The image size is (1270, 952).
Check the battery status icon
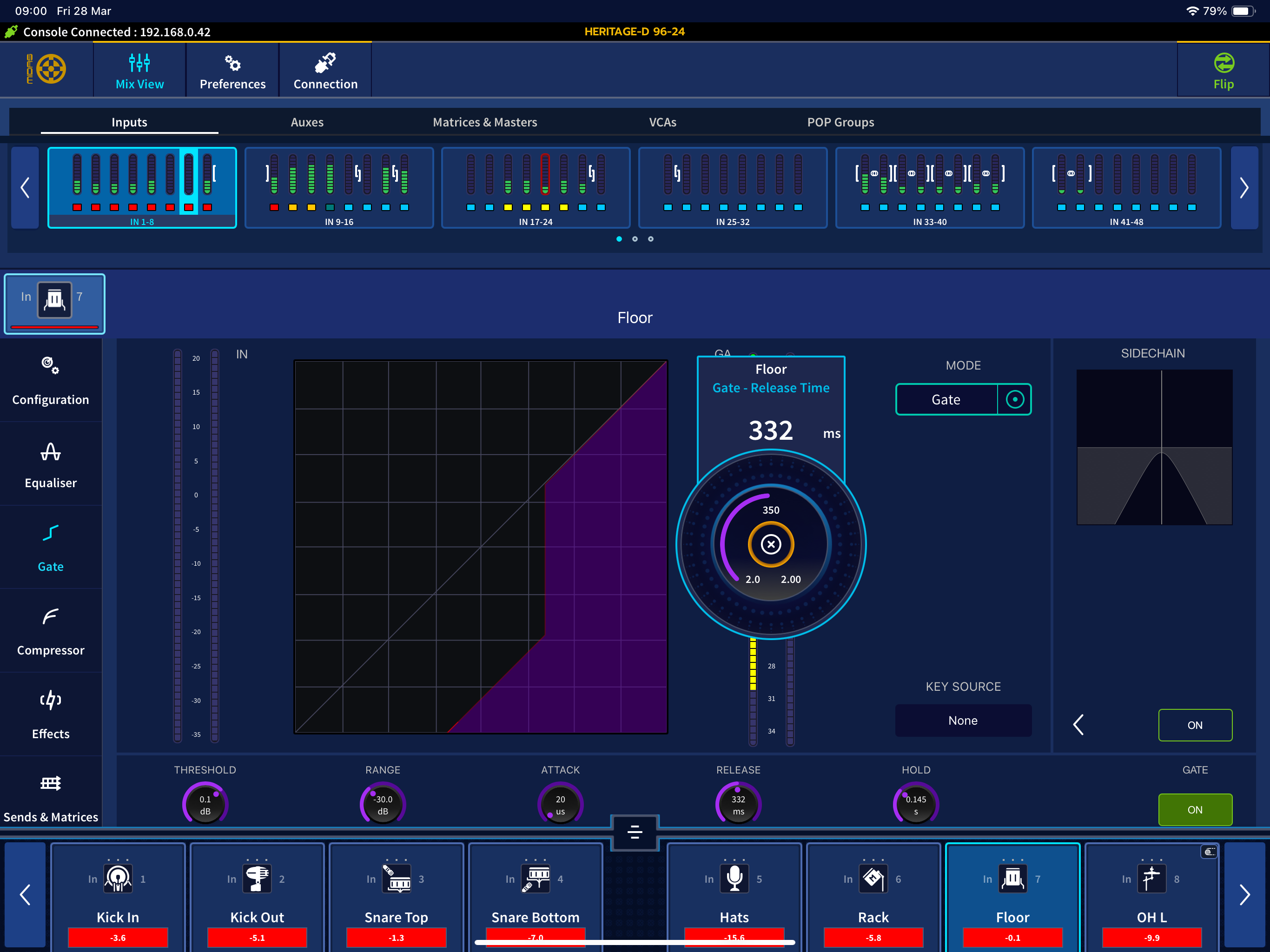(x=1243, y=11)
